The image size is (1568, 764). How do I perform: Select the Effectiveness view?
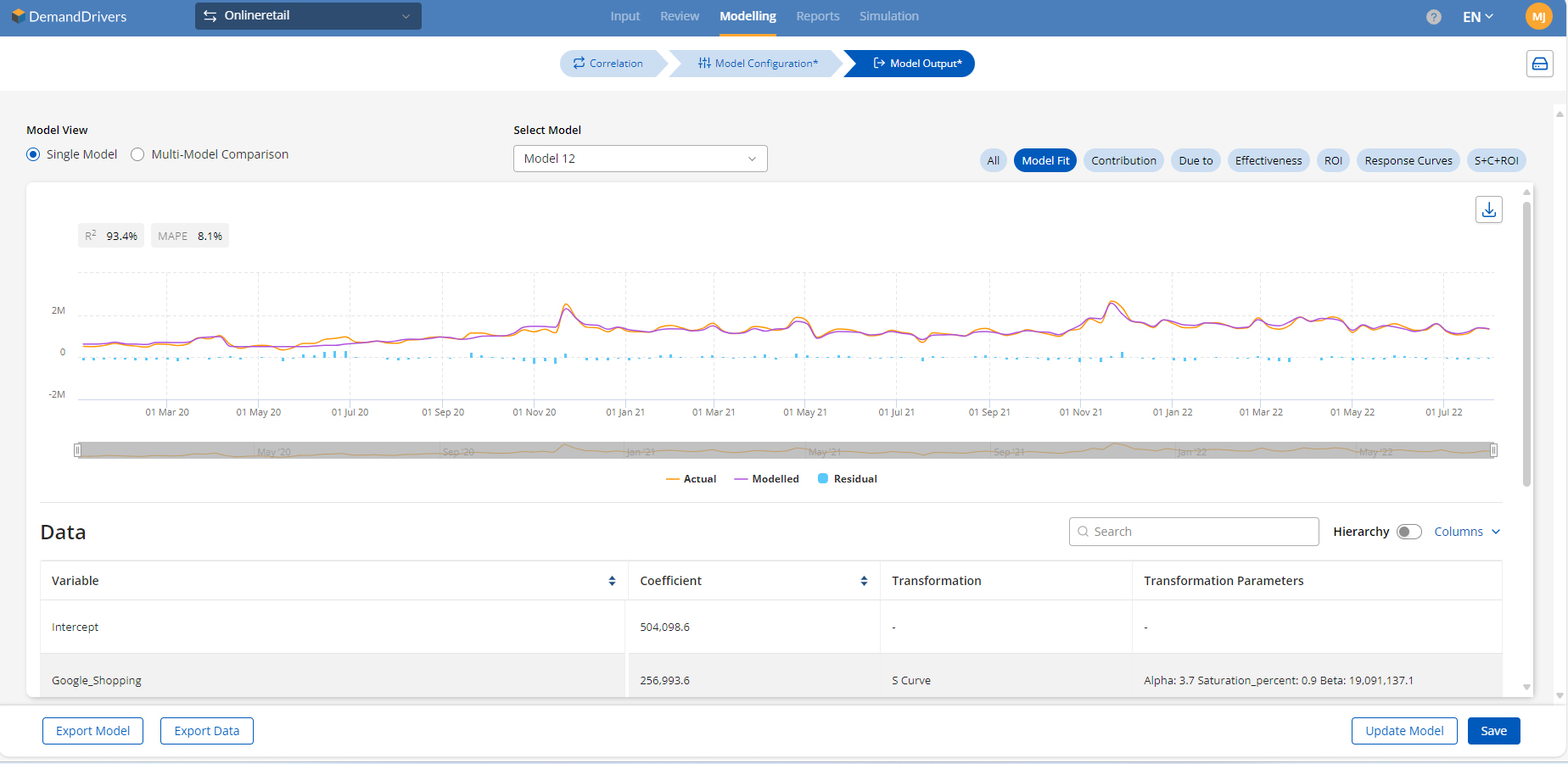pyautogui.click(x=1268, y=160)
